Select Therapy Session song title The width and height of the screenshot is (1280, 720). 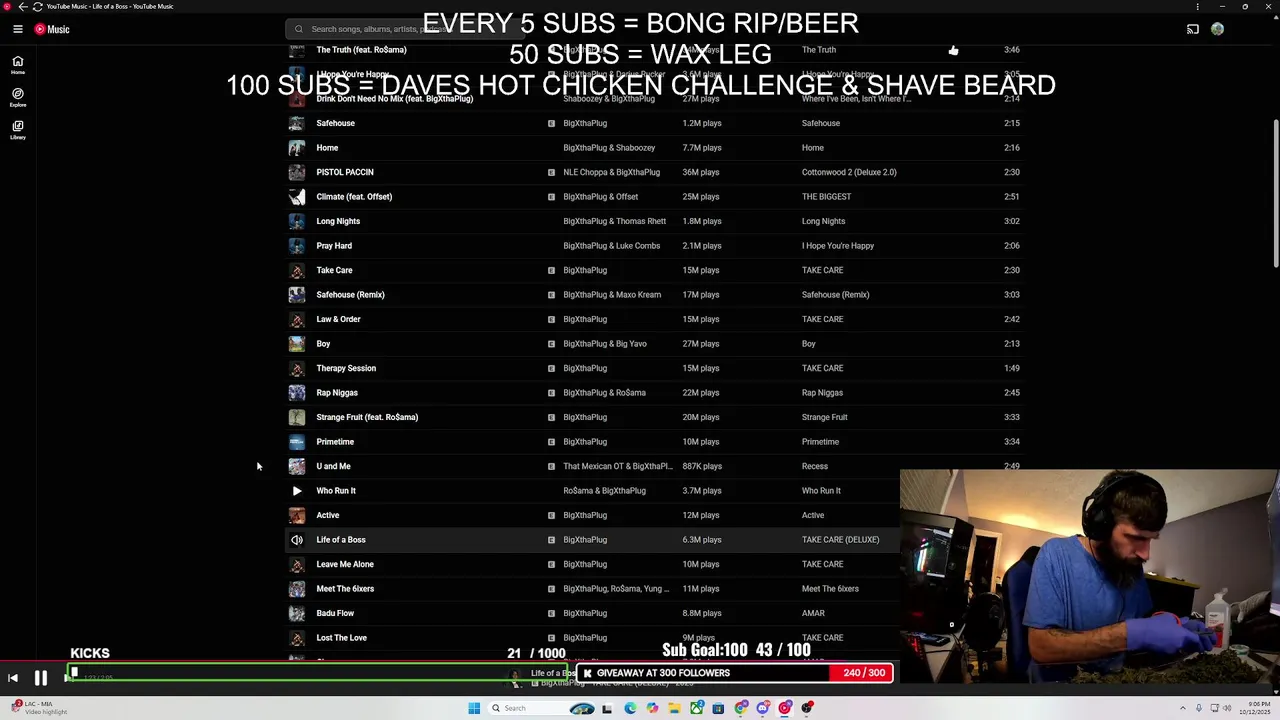346,368
